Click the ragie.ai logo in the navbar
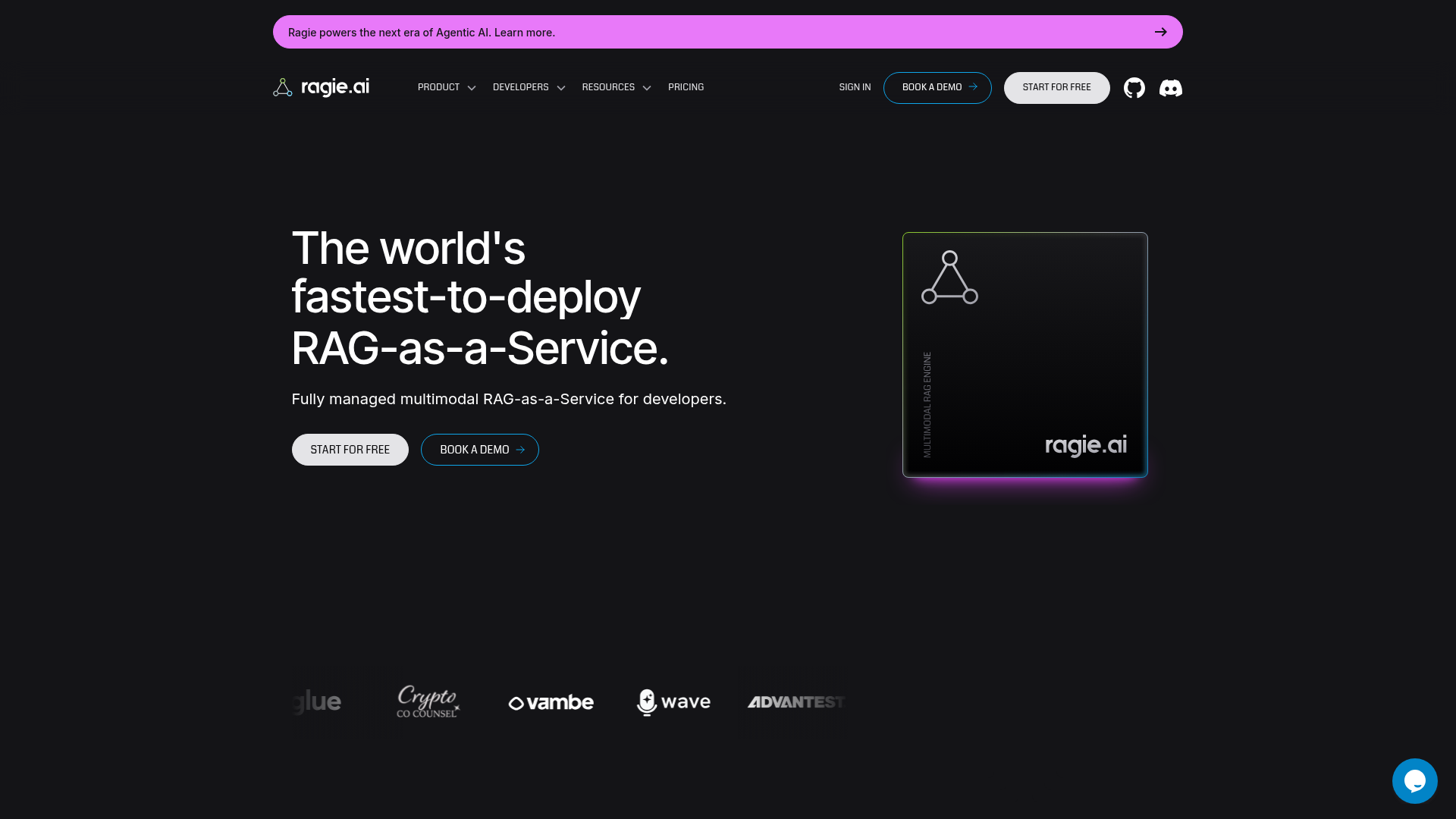This screenshot has width=1456, height=819. tap(322, 87)
